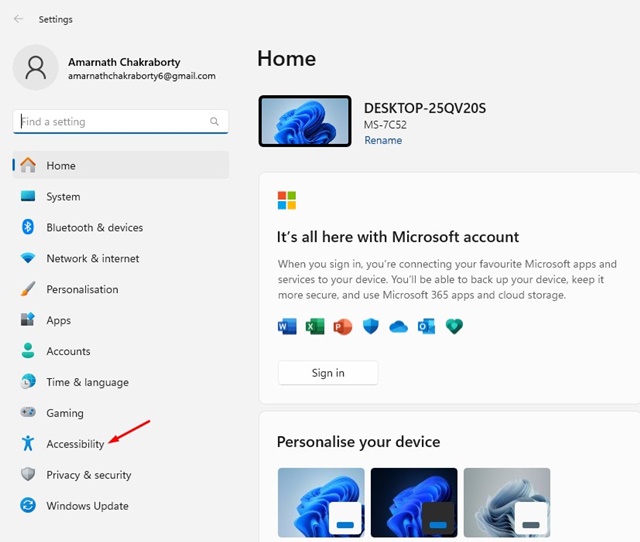
Task: Select the grey flow theme thumbnail
Action: [x=507, y=502]
